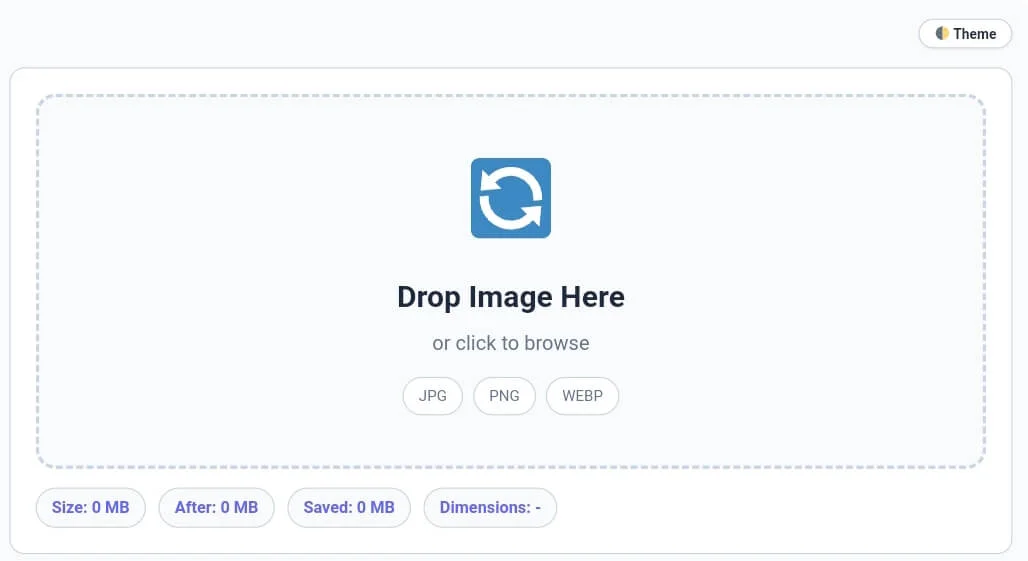
Task: Select the PNG format pill
Action: point(504,396)
